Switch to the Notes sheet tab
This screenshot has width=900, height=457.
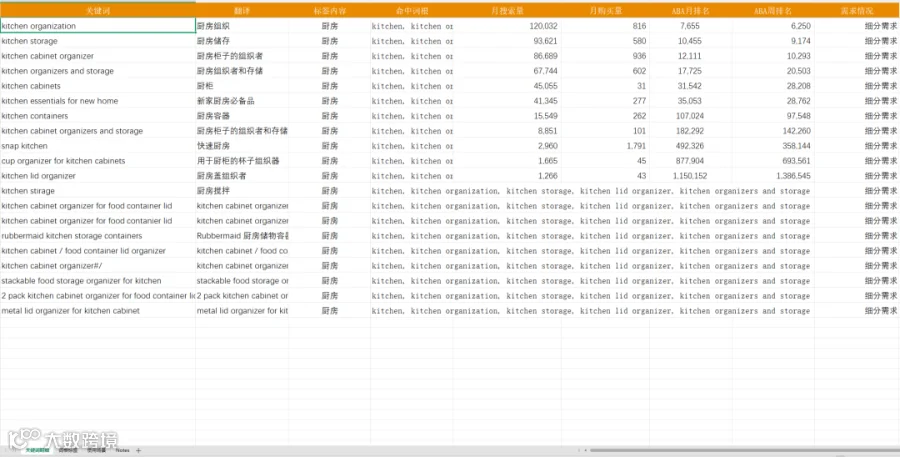point(122,451)
